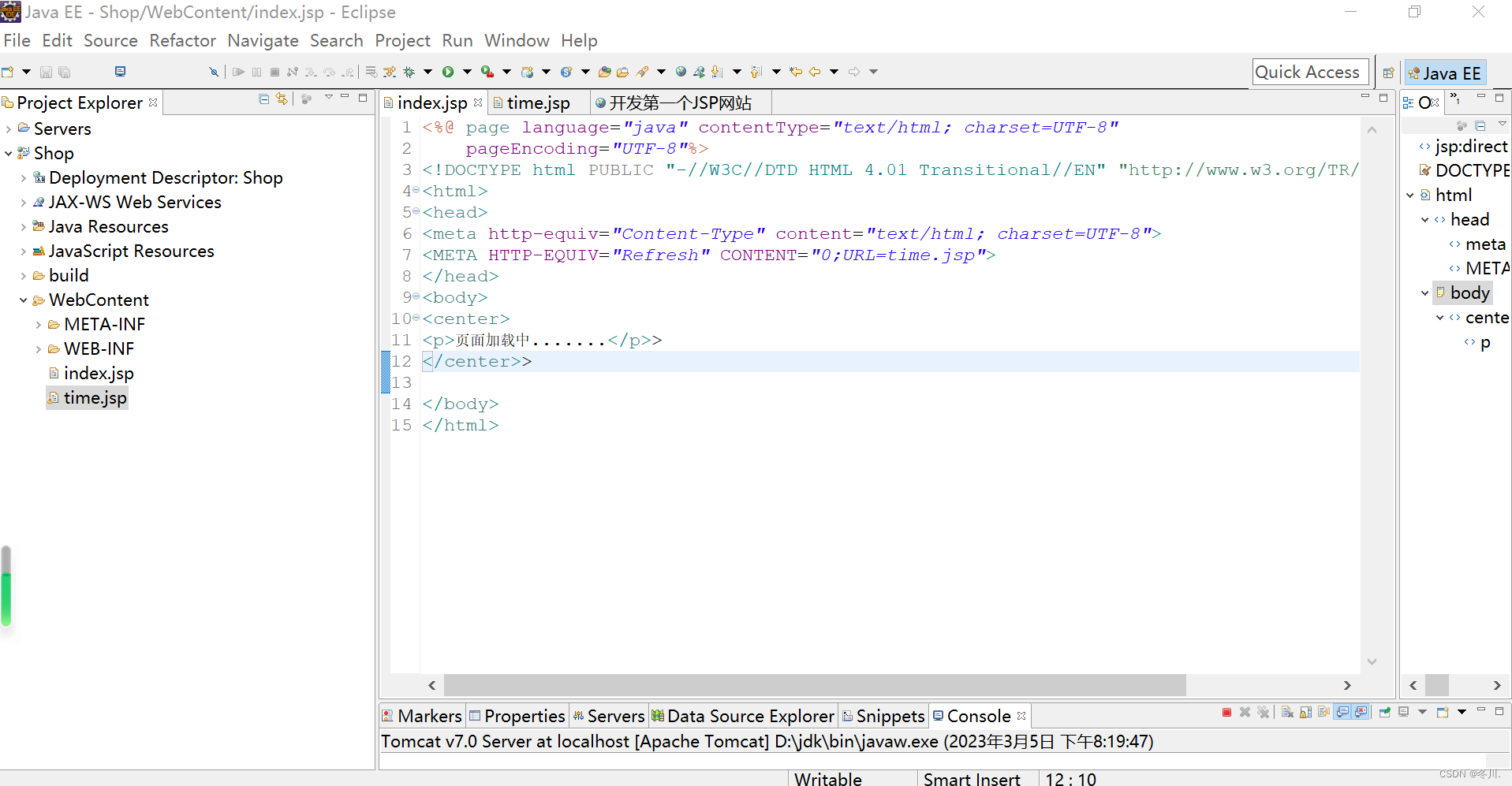
Task: Switch to the Servers tab in the bottom panel
Action: tap(608, 716)
